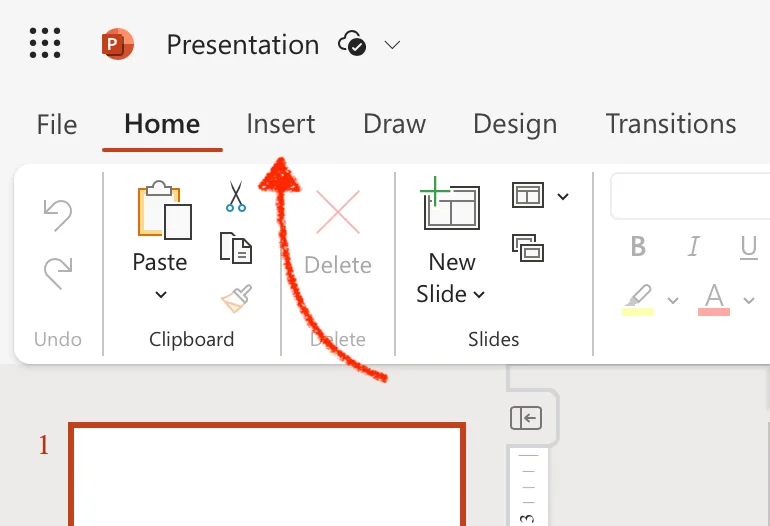Click the Undo arrow icon
The image size is (770, 526).
click(58, 215)
